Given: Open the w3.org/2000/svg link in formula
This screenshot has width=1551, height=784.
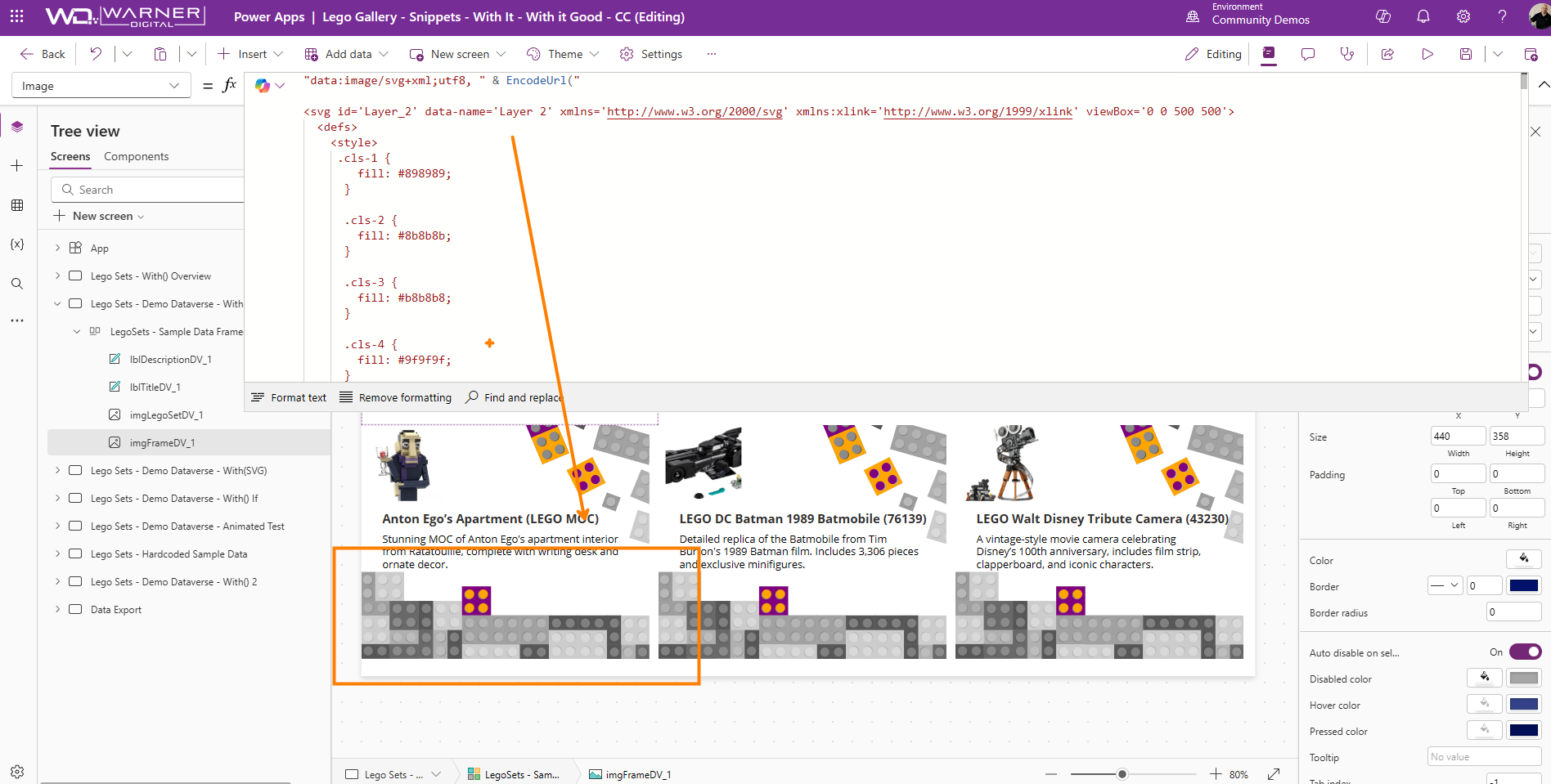Looking at the screenshot, I should pyautogui.click(x=695, y=111).
